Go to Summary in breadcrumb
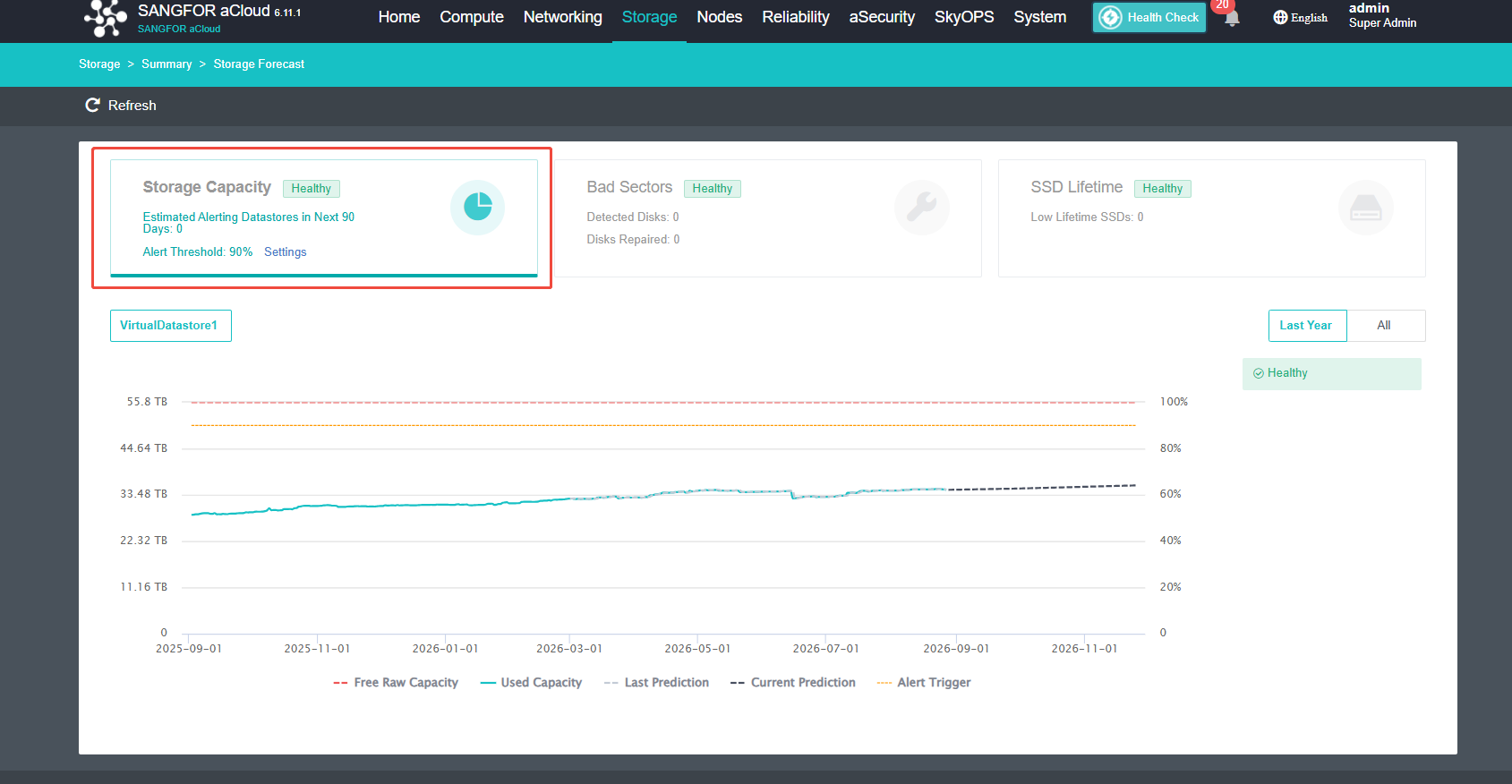 tap(167, 64)
